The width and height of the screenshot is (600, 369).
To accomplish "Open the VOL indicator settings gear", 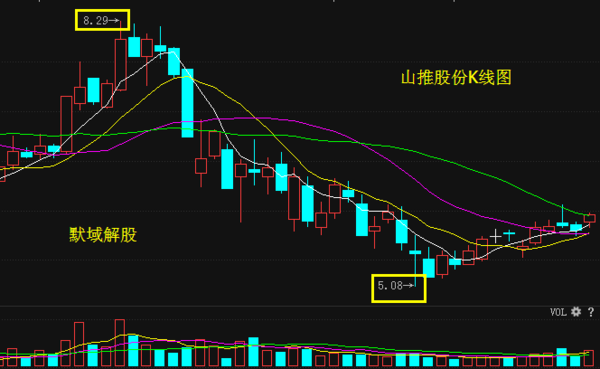I will tap(576, 312).
